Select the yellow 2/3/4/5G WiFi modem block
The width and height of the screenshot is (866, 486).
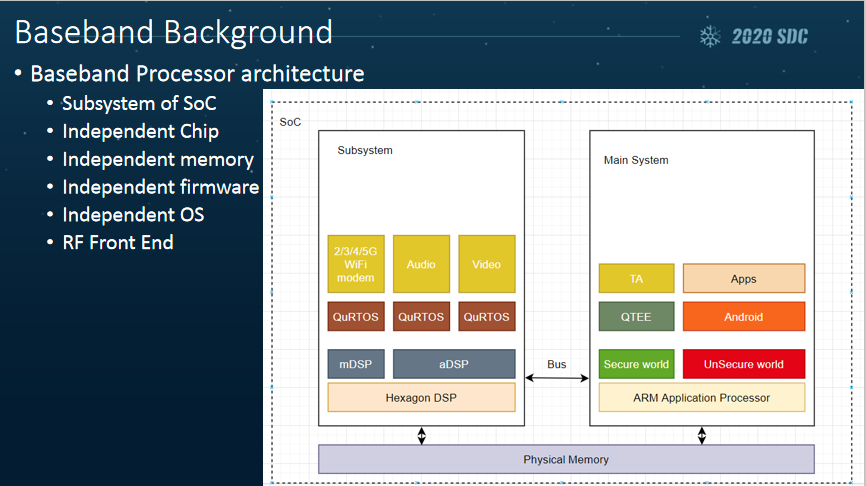click(356, 264)
